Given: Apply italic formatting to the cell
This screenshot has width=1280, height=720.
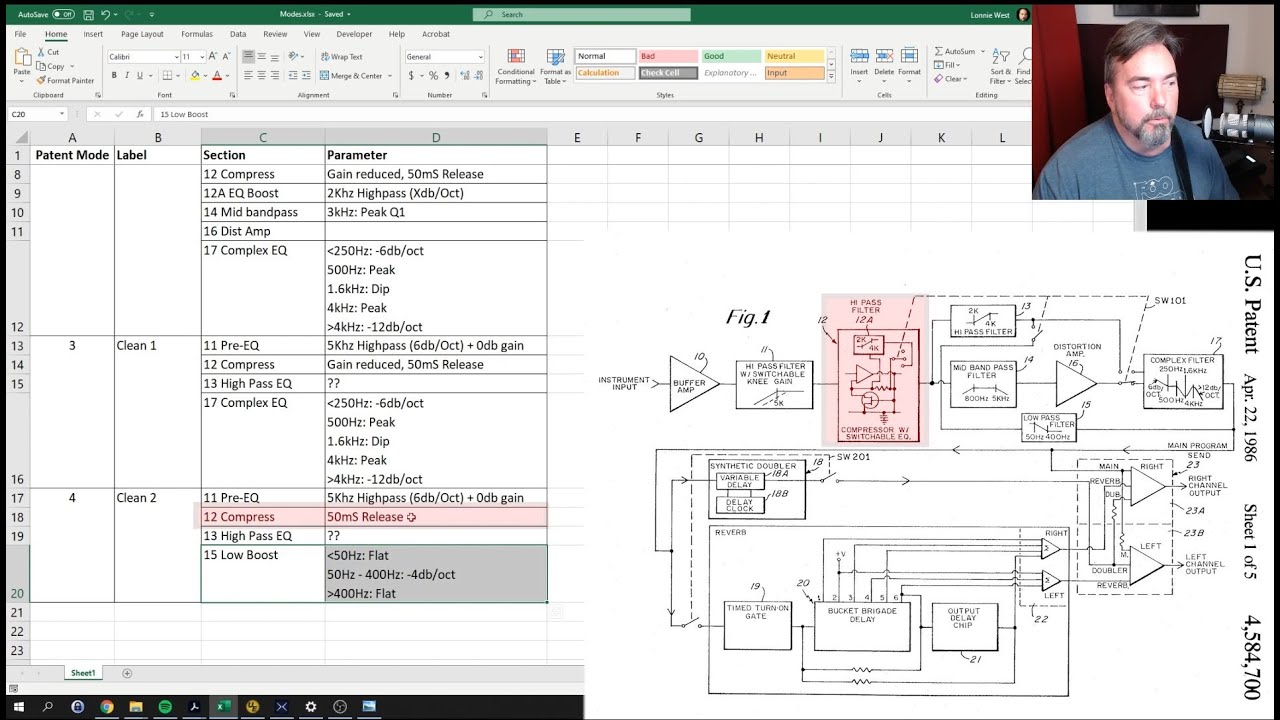Looking at the screenshot, I should click(125, 76).
